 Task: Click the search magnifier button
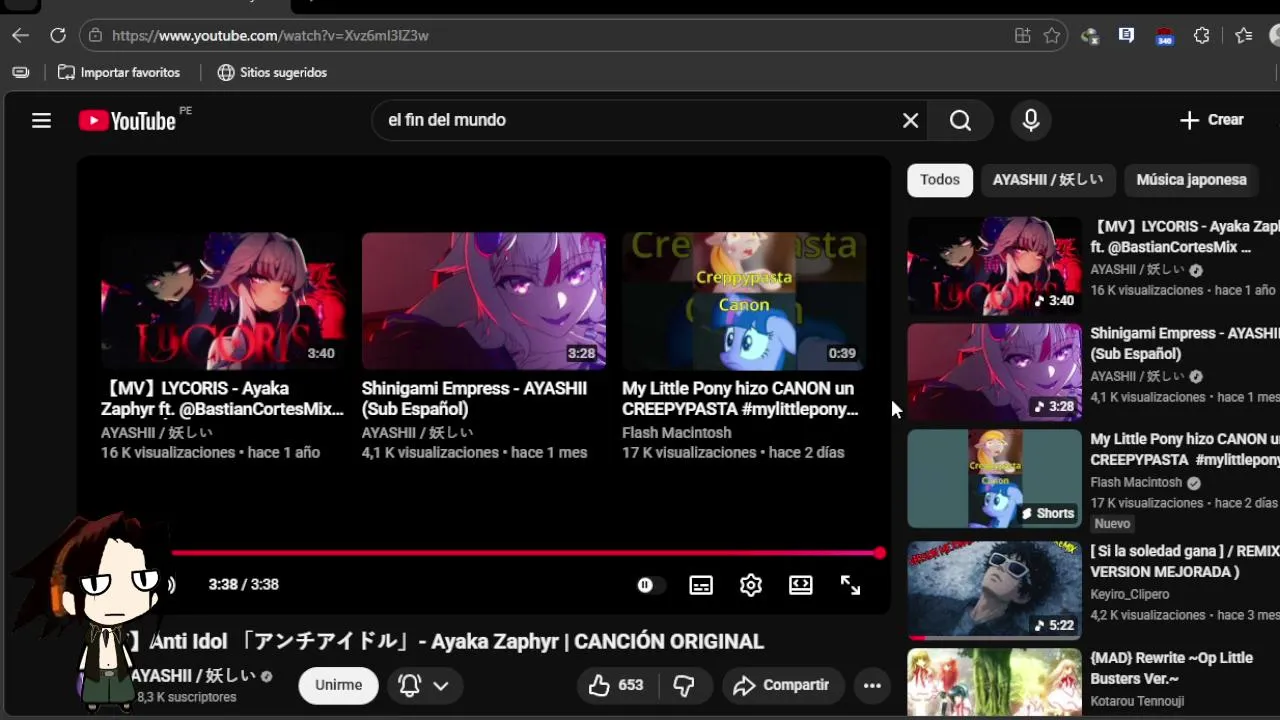coord(960,121)
